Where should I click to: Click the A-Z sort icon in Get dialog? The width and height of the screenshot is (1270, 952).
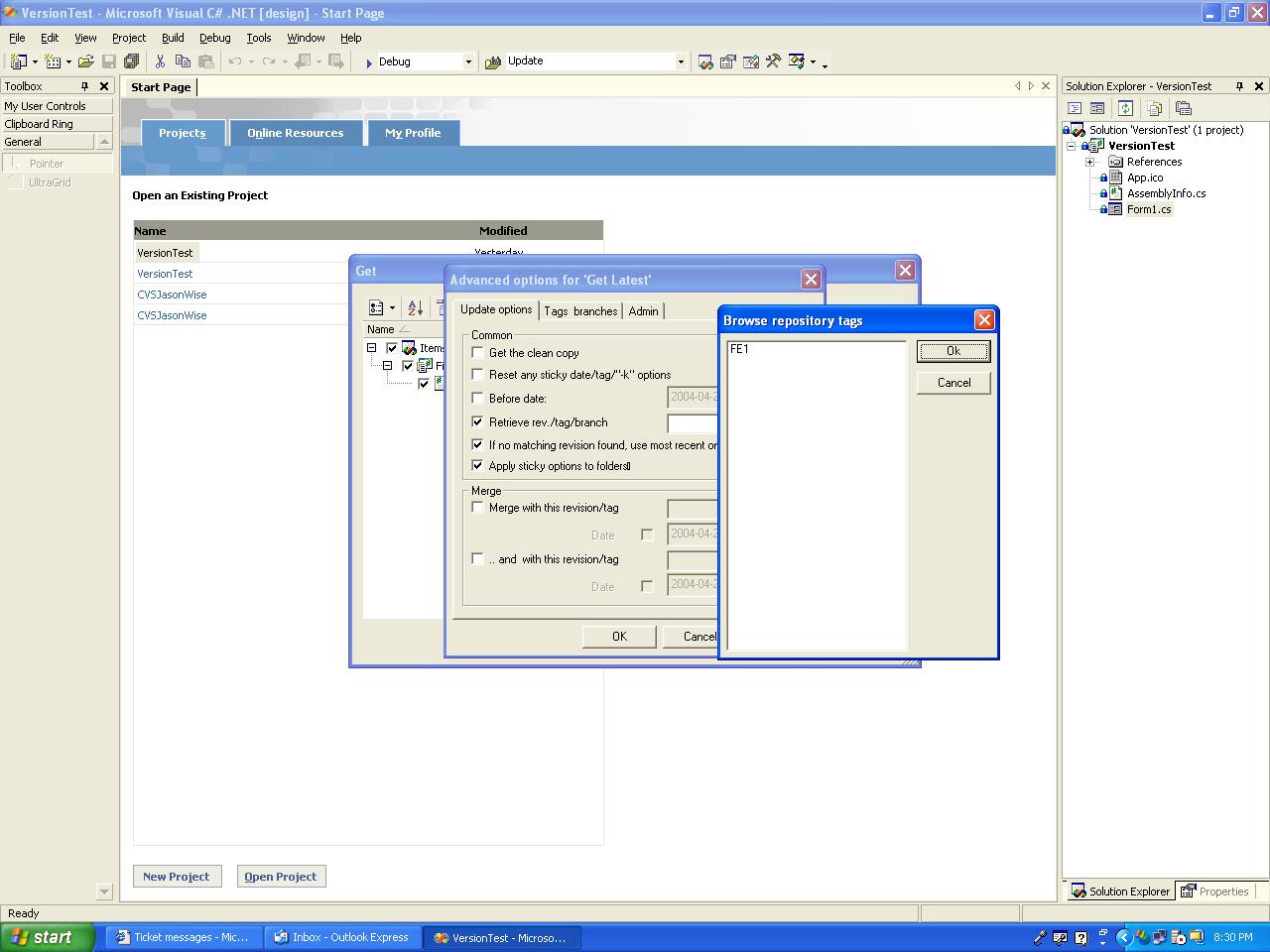pyautogui.click(x=415, y=308)
